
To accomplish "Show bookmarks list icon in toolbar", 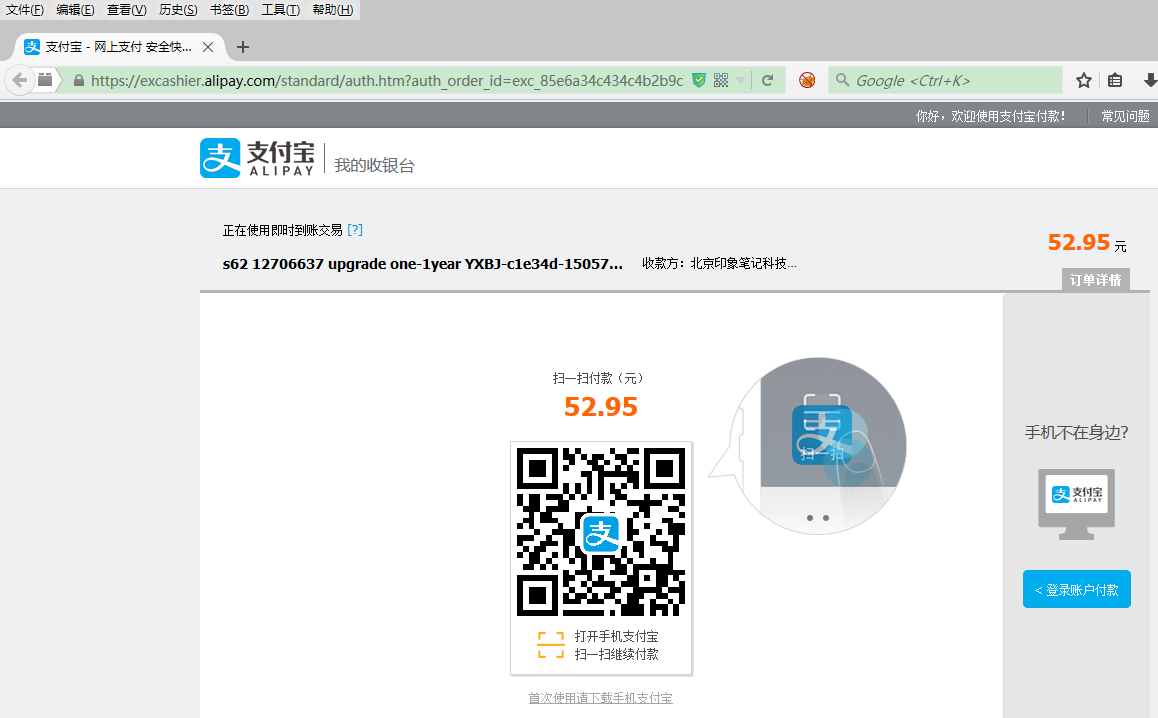I will [1115, 81].
